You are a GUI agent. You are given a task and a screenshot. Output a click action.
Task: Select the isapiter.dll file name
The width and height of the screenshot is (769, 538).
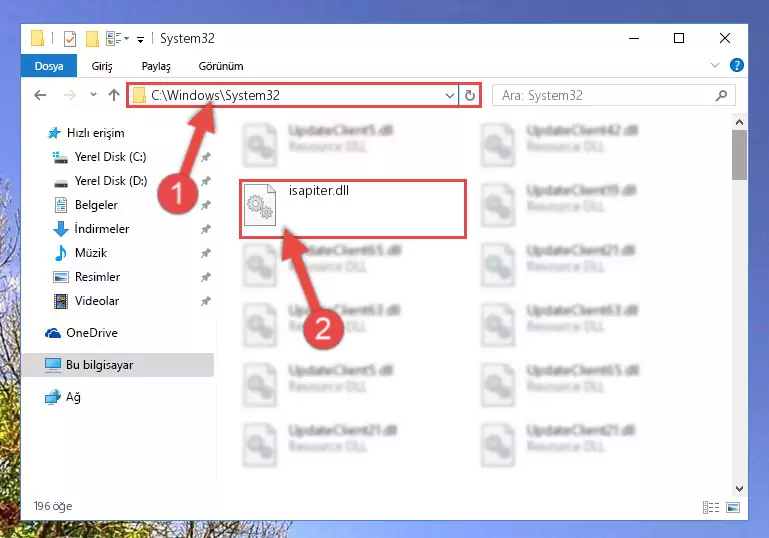tap(319, 190)
